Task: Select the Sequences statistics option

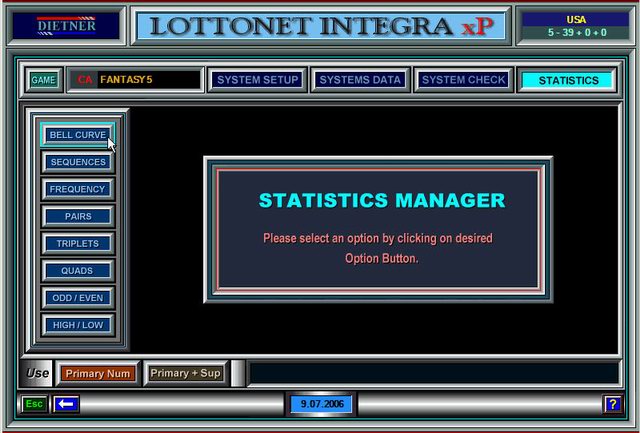Action: pos(78,162)
